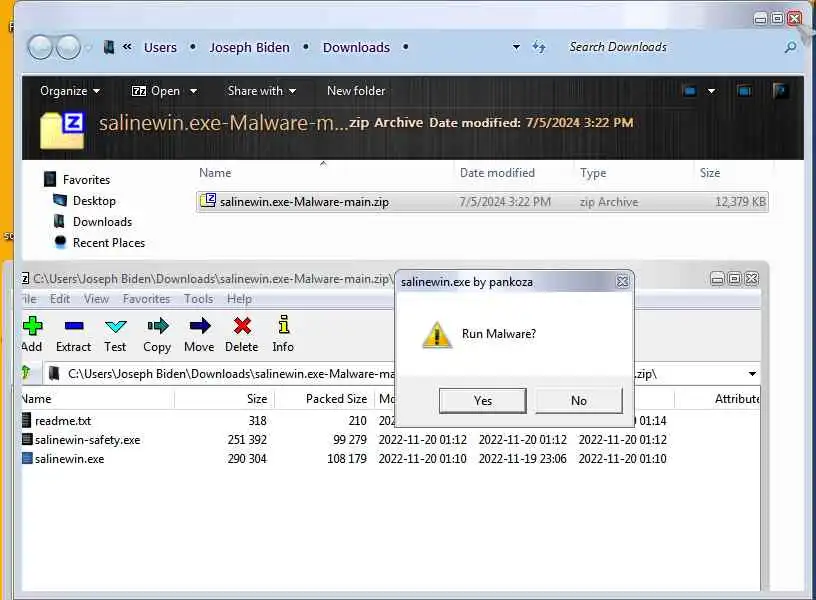Click the large zip archive details icon
Screen dimensions: 816x600
click(62, 131)
